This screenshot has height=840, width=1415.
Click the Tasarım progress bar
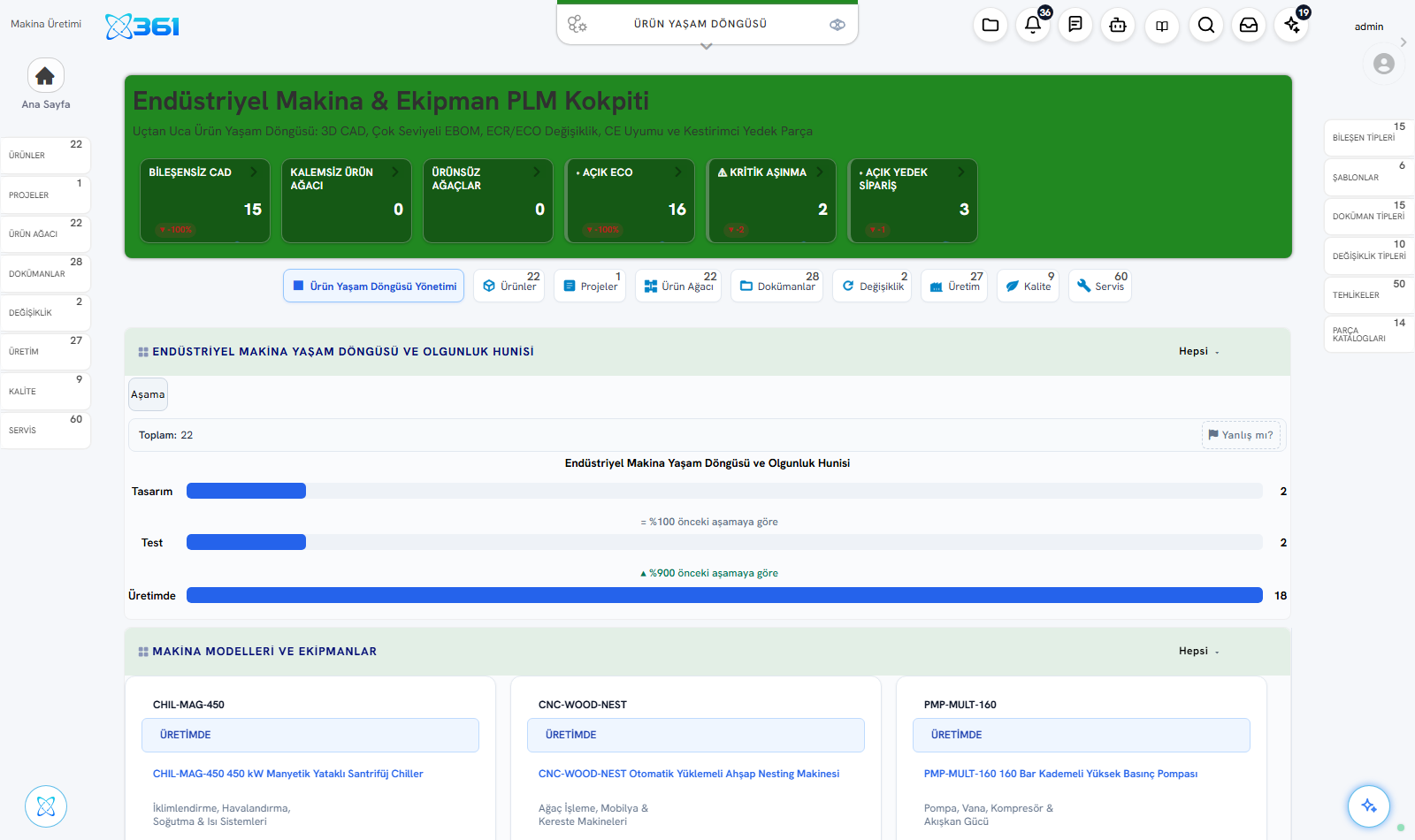pos(724,491)
